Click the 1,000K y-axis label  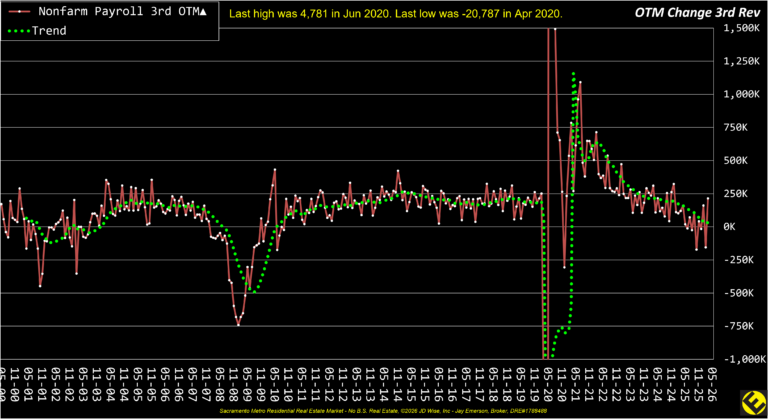[x=741, y=94]
